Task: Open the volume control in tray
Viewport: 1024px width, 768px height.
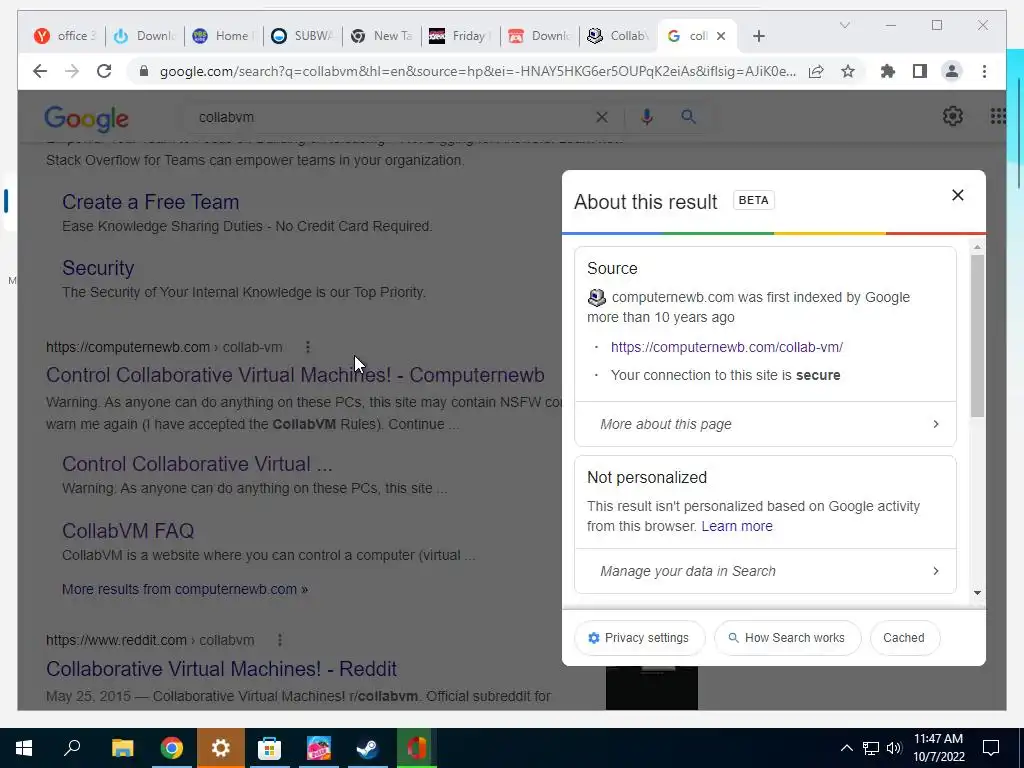Action: [894, 748]
